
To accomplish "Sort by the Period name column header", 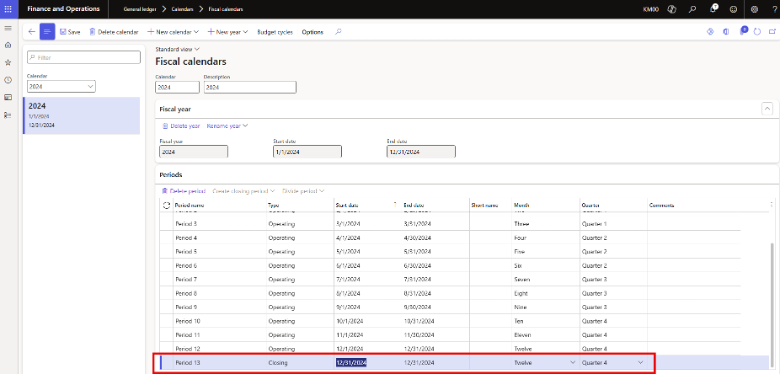I will point(190,205).
